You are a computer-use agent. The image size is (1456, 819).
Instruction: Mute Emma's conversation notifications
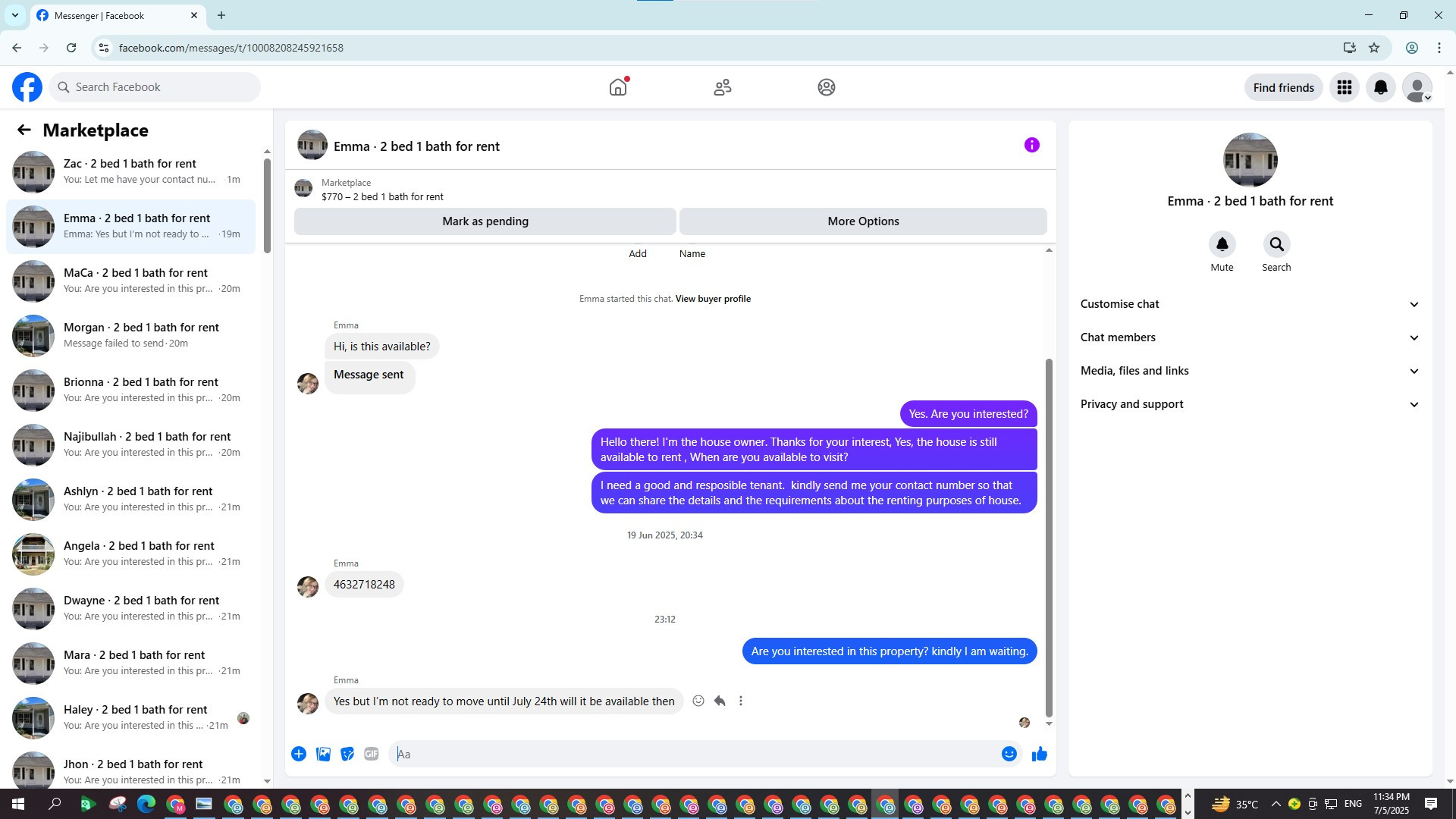(1222, 244)
